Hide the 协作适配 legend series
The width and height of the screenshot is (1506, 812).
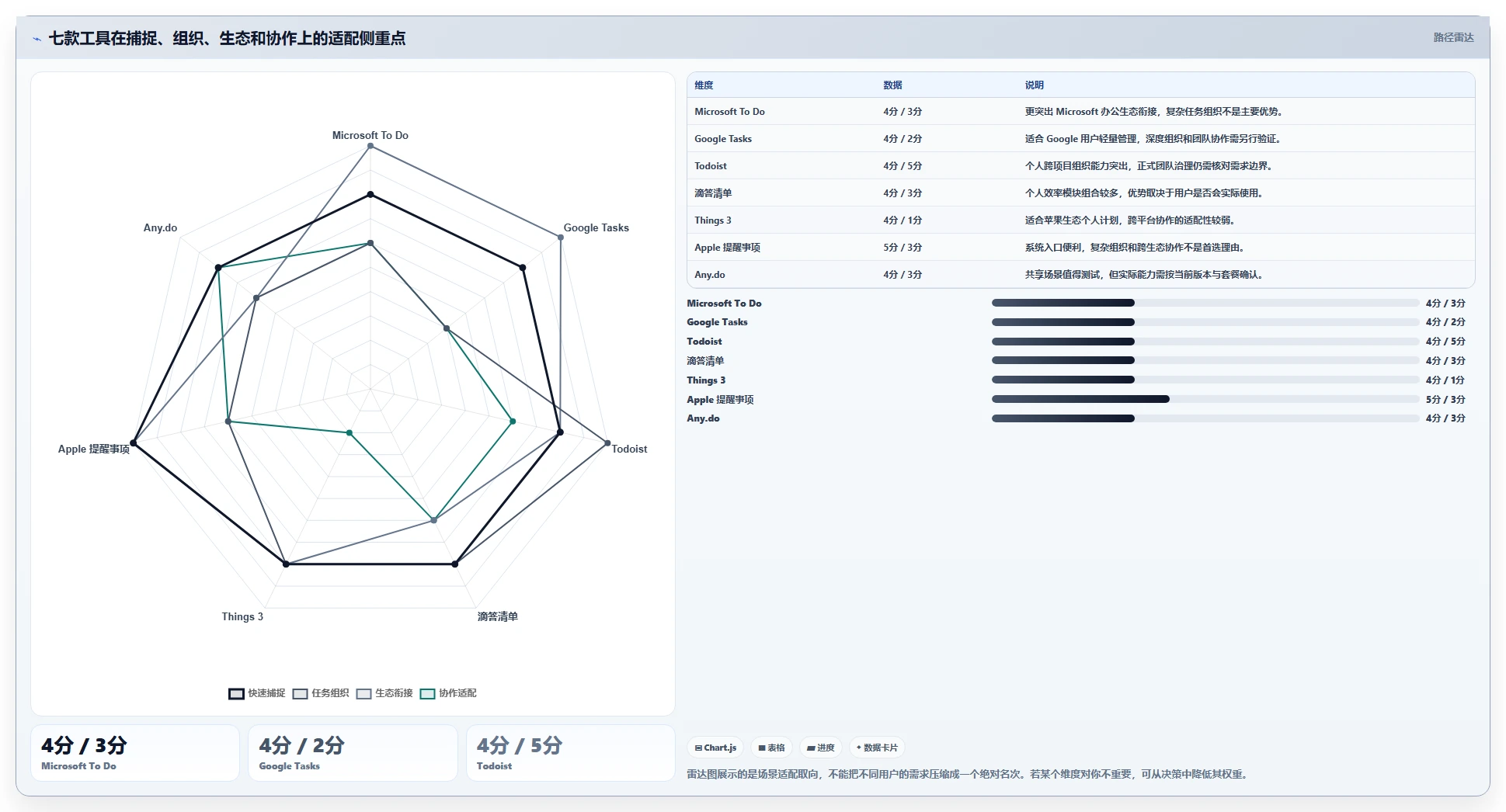tap(448, 693)
